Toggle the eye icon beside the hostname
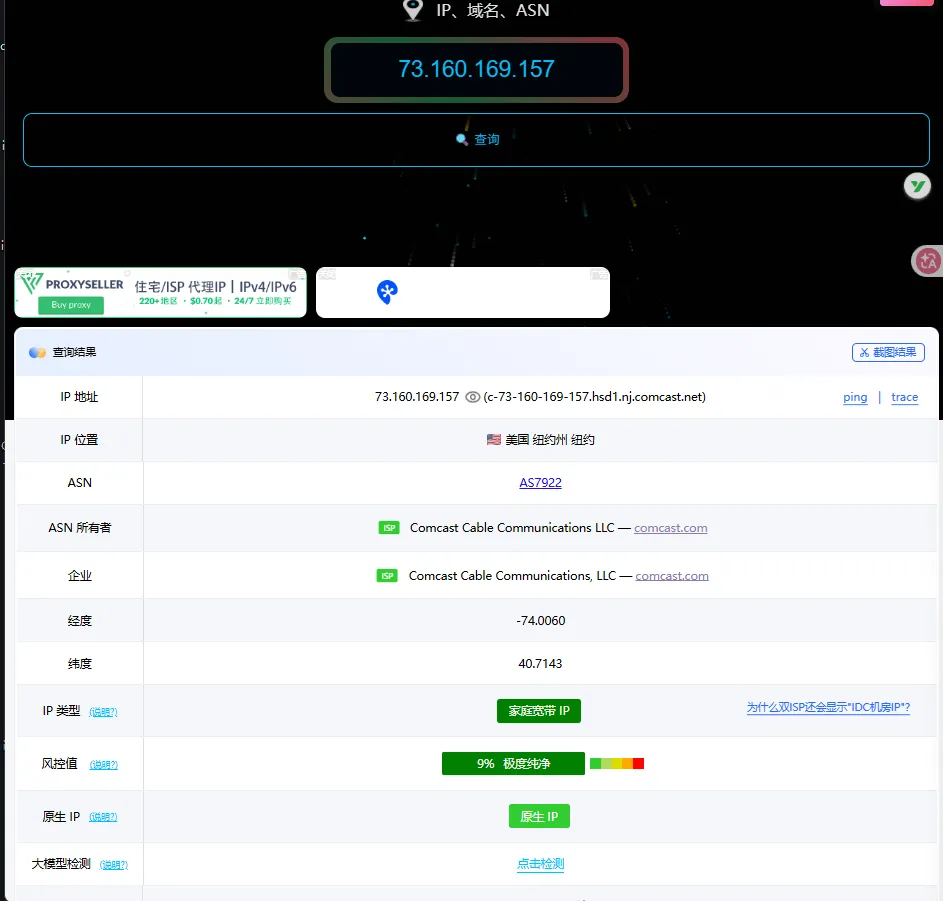The image size is (943, 901). pyautogui.click(x=471, y=396)
